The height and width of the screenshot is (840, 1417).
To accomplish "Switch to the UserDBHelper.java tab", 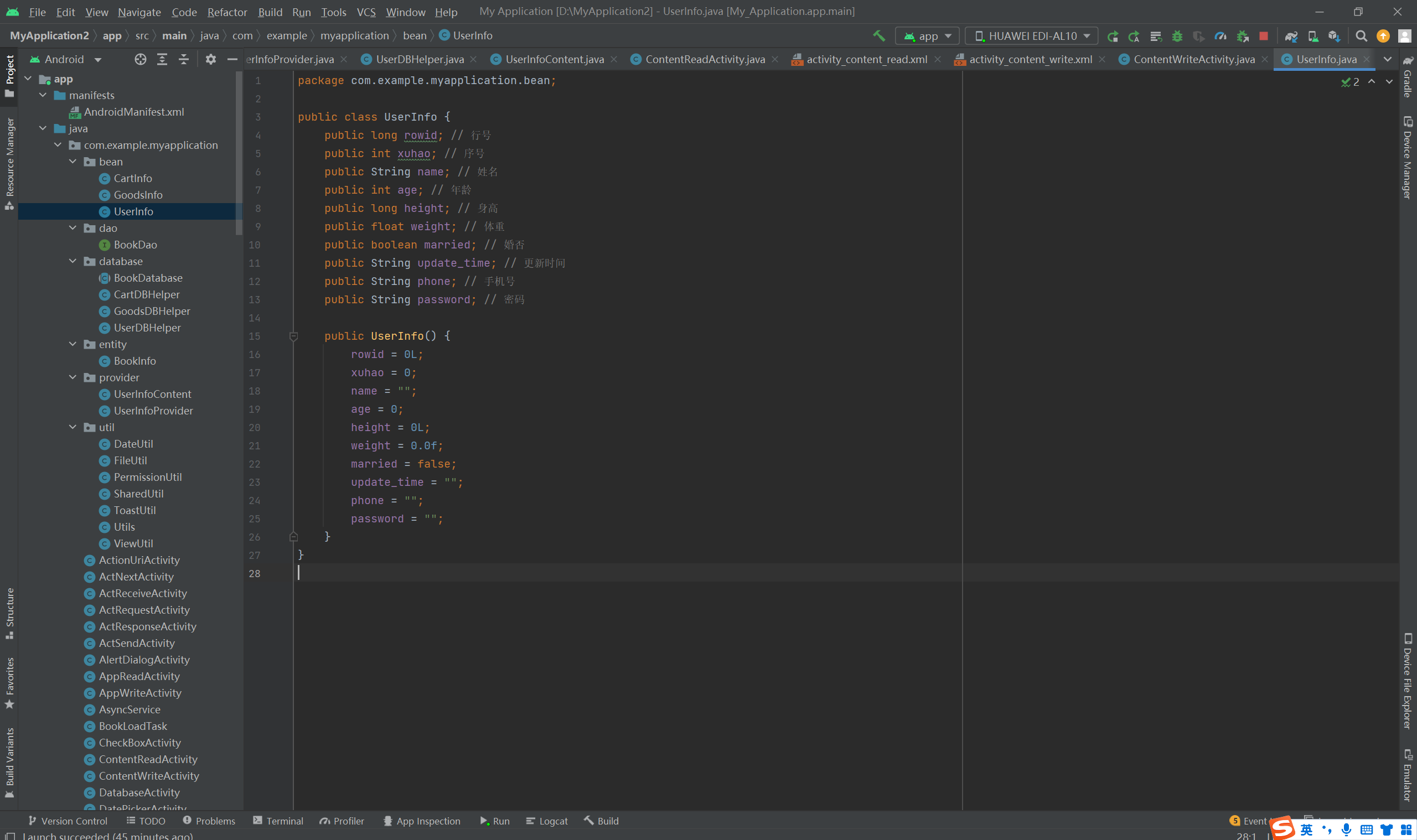I will (420, 59).
